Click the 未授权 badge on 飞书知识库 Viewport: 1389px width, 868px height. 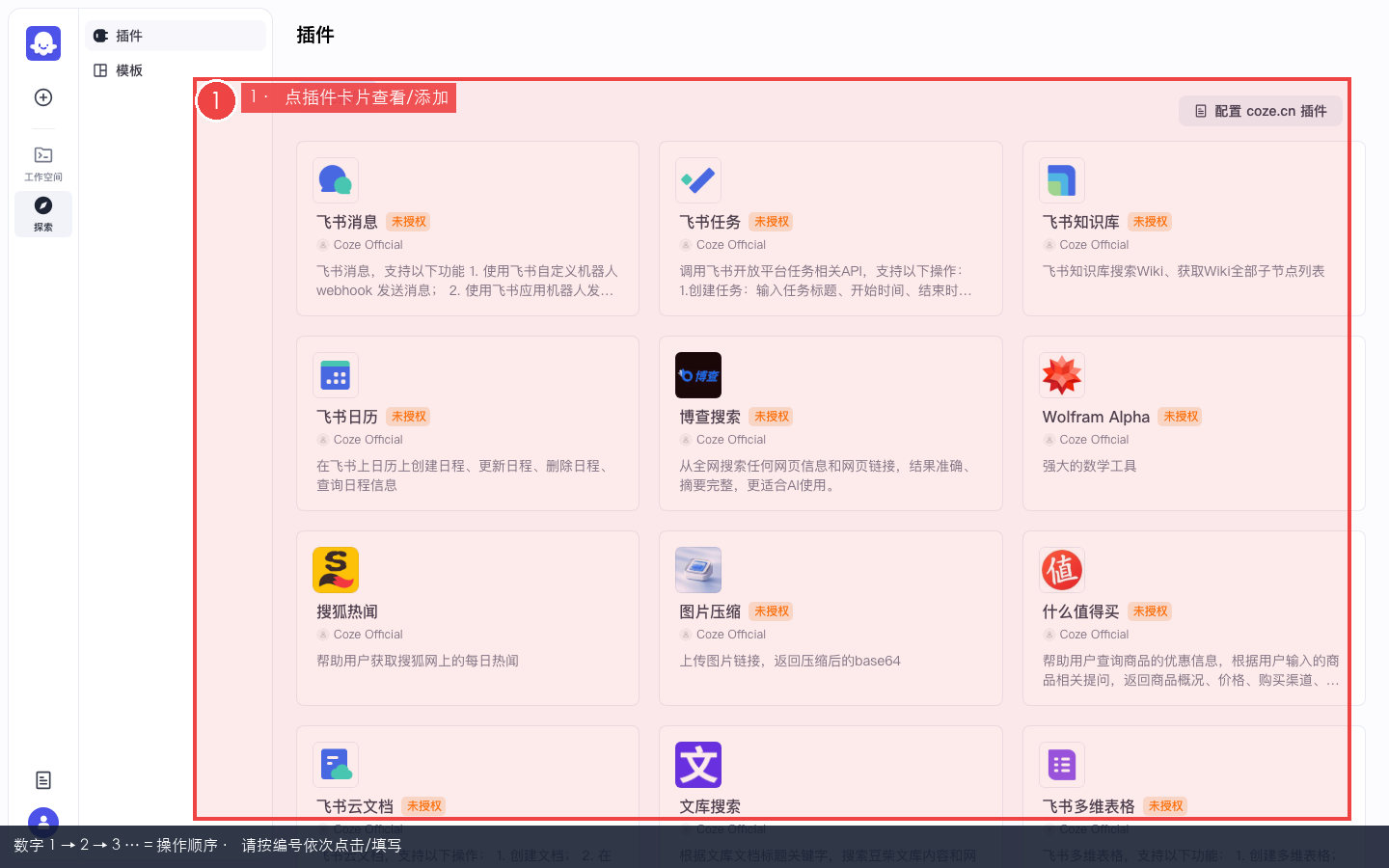tap(1150, 222)
